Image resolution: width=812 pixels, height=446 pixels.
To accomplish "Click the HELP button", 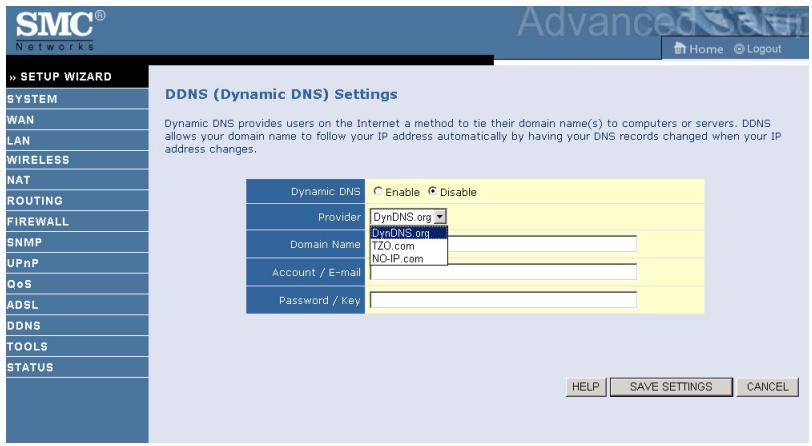I will click(x=586, y=387).
